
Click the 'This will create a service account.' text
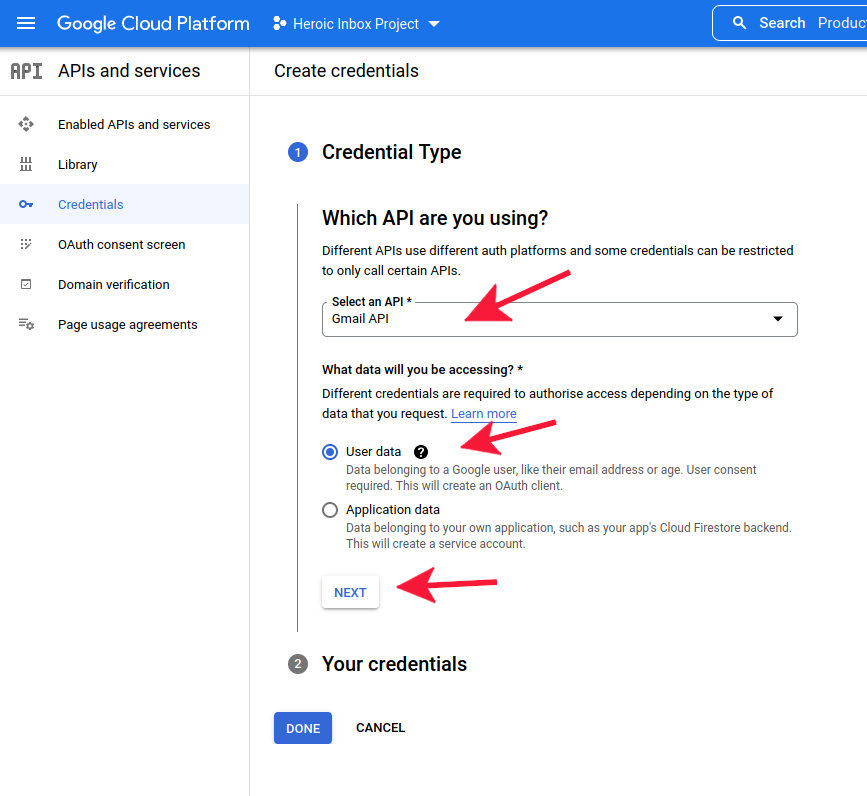tap(436, 544)
